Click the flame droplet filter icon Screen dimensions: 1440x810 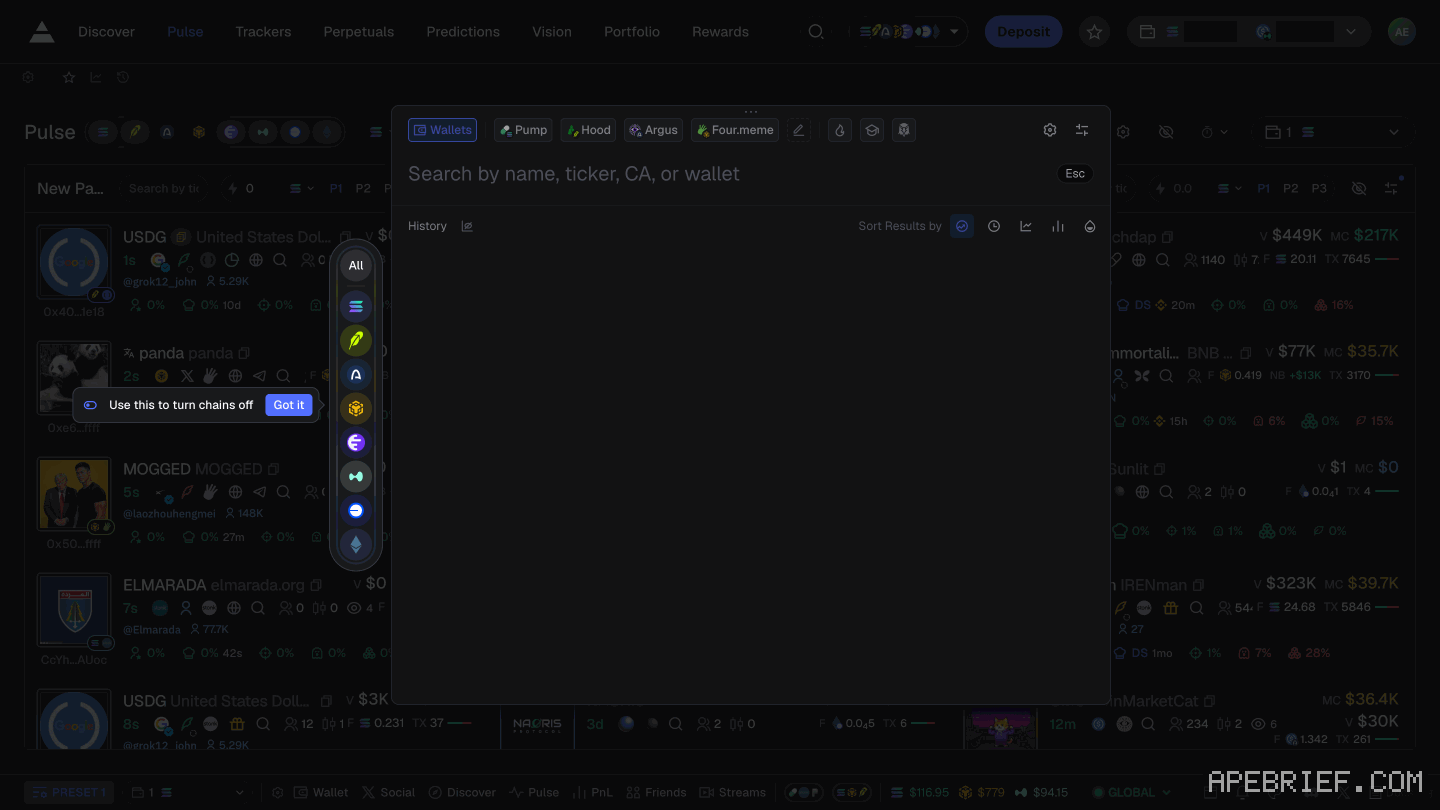840,130
